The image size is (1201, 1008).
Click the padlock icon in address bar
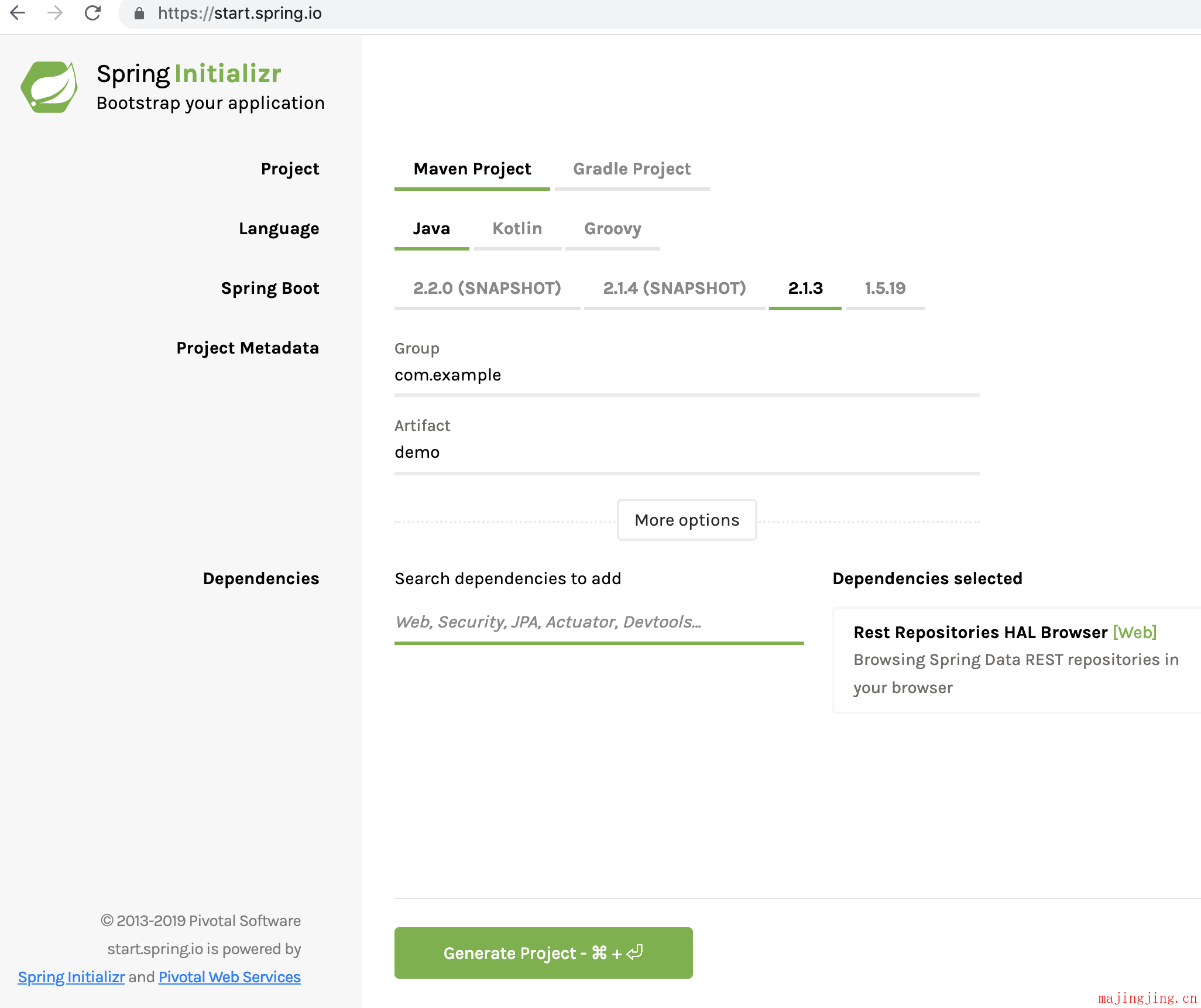(x=139, y=13)
